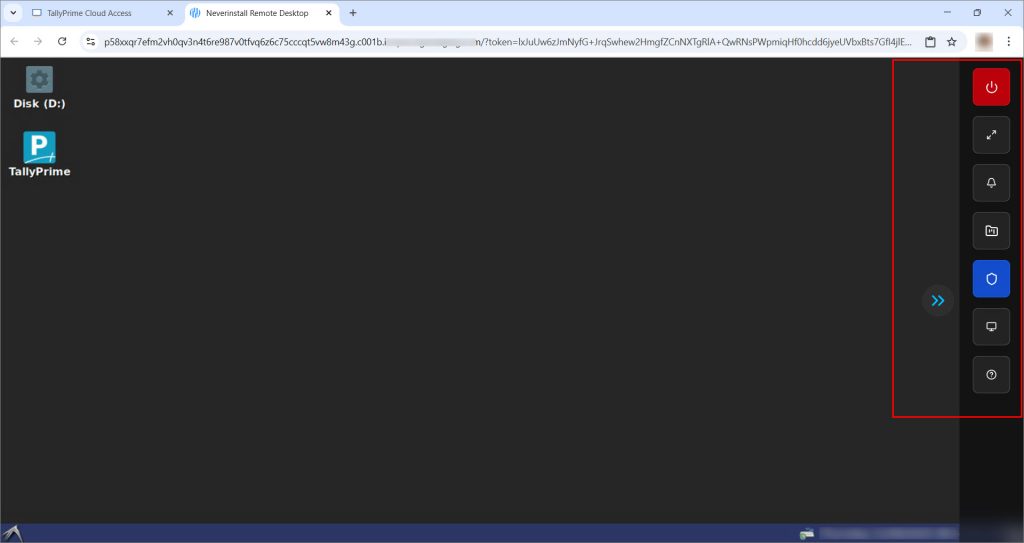
Task: Open the Disk (D:) desktop icon
Action: pyautogui.click(x=39, y=87)
